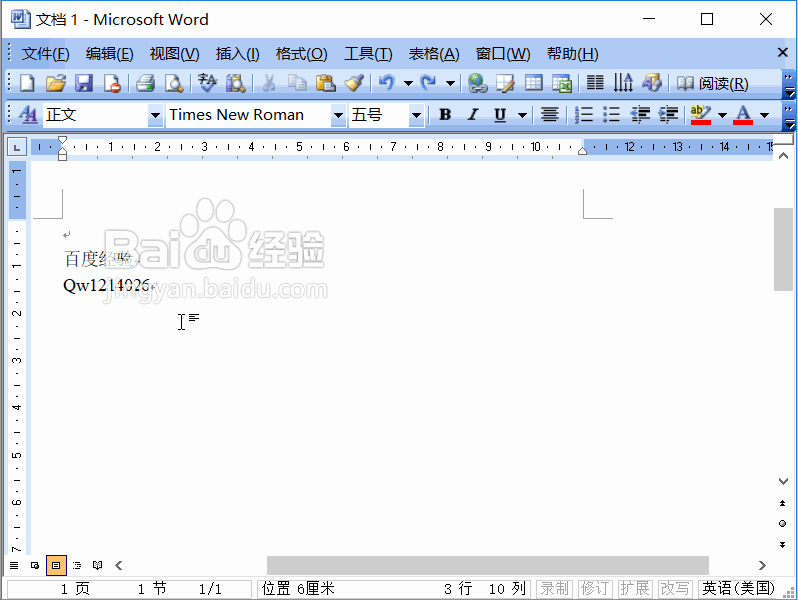The width and height of the screenshot is (798, 600).
Task: Switch to Normal view in the view buttons
Action: pos(14,565)
